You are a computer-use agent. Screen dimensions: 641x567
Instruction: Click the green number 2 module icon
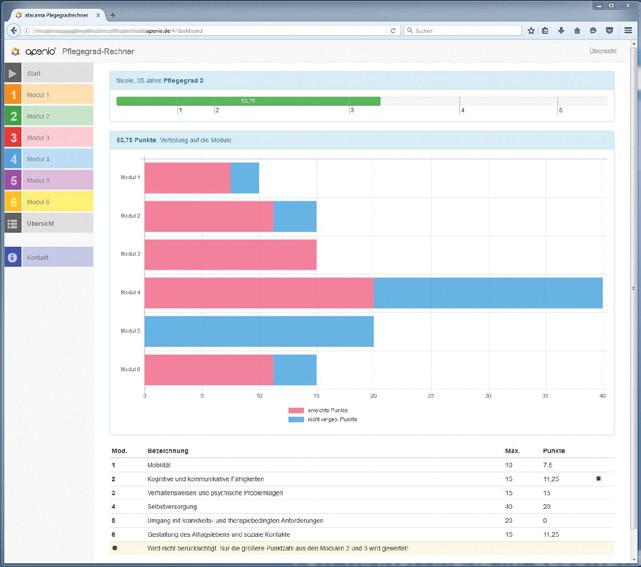coord(12,116)
